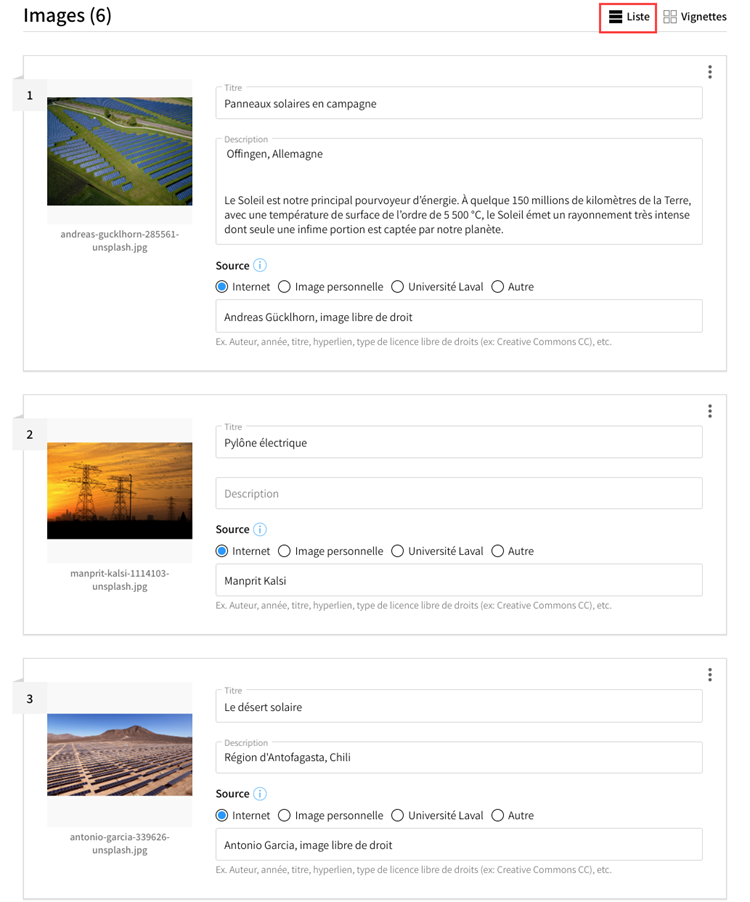Image resolution: width=750 pixels, height=902 pixels.
Task: Open the three-dot menu for Le désert solaire
Action: (x=710, y=674)
